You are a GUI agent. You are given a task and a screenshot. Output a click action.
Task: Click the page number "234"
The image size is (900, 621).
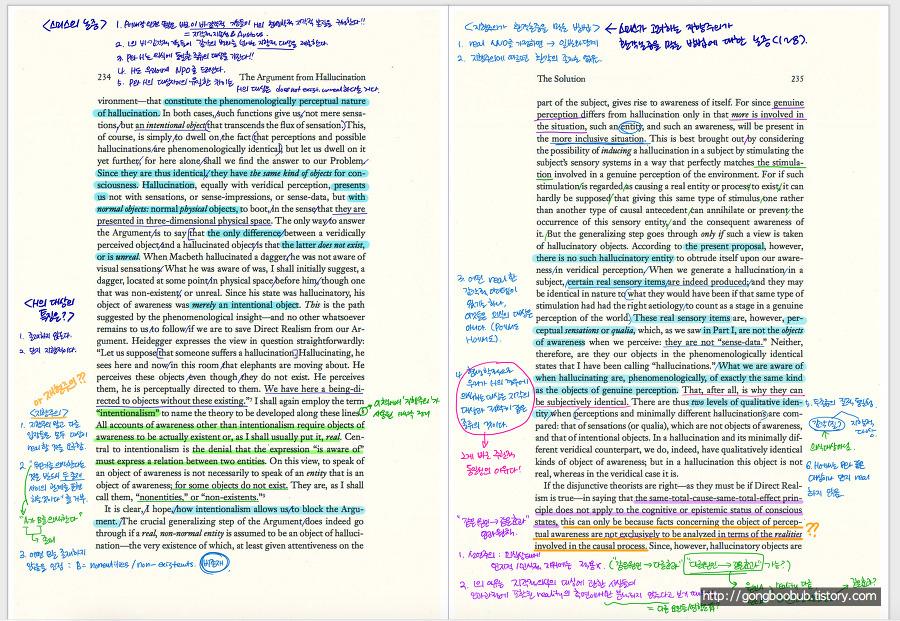104,77
